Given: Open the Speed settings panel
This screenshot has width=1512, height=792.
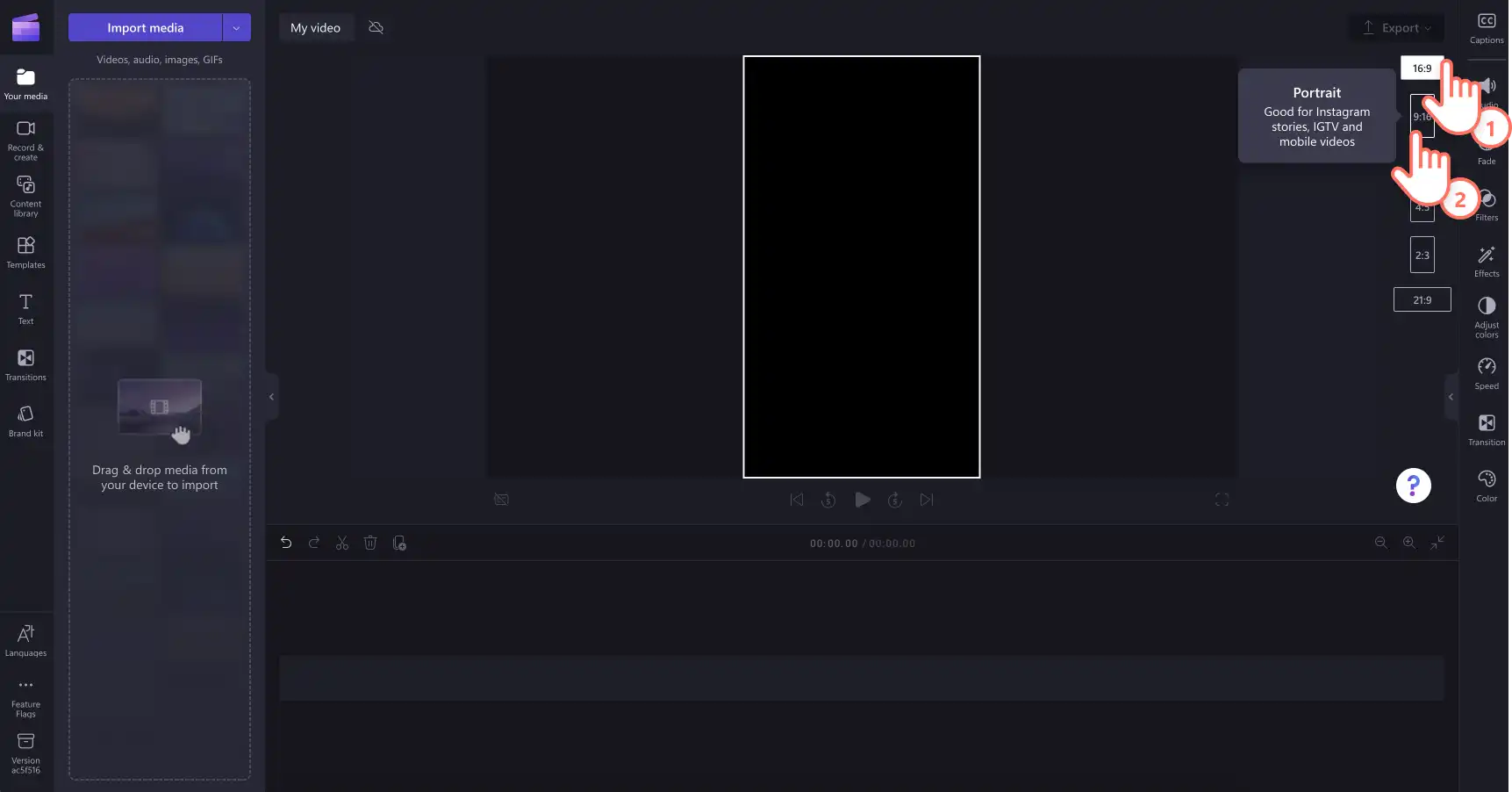Looking at the screenshot, I should 1486,374.
